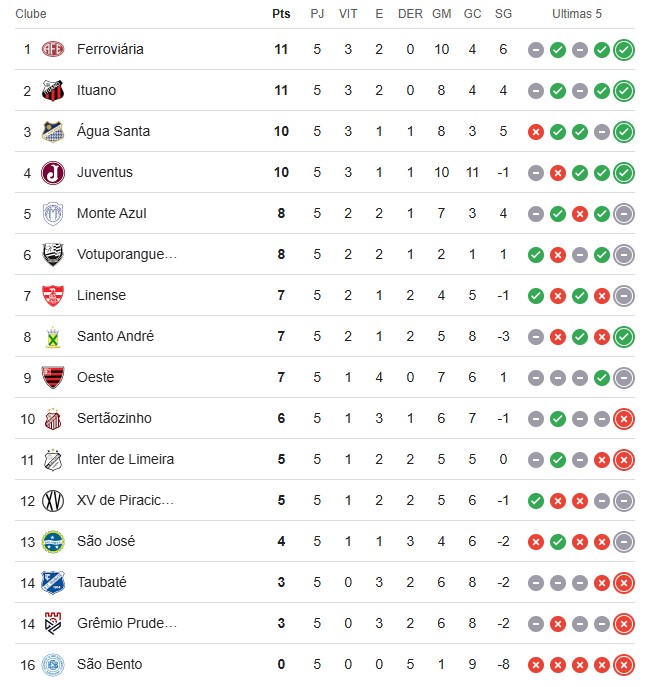Click the Linense club crest icon
This screenshot has width=654, height=687.
pos(53,295)
